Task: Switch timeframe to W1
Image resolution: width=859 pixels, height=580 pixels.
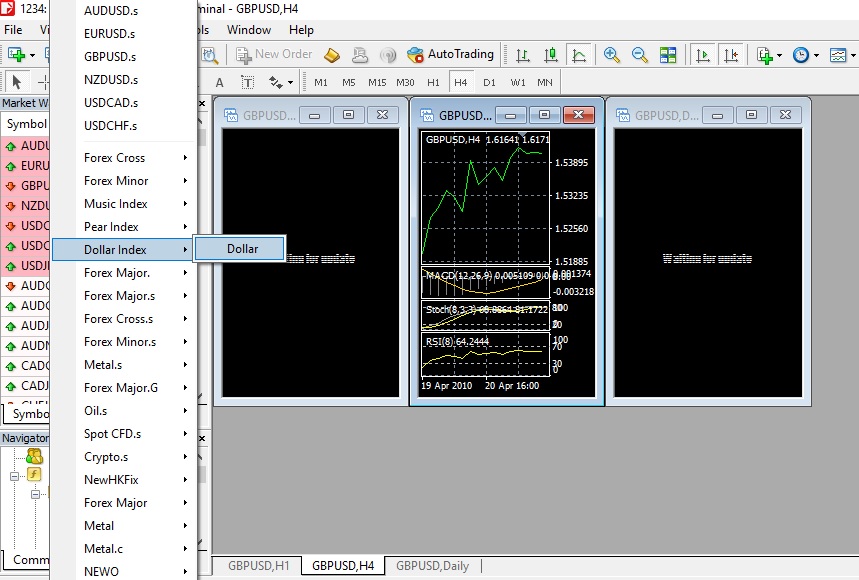Action: click(518, 83)
